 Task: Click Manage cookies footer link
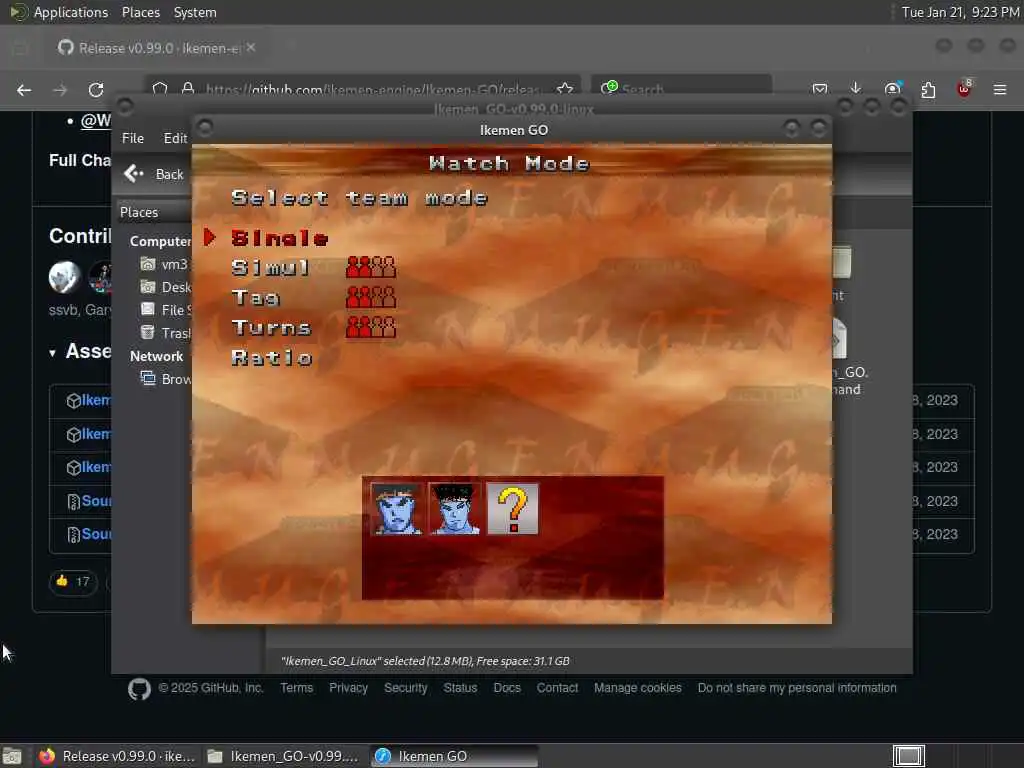coord(637,688)
